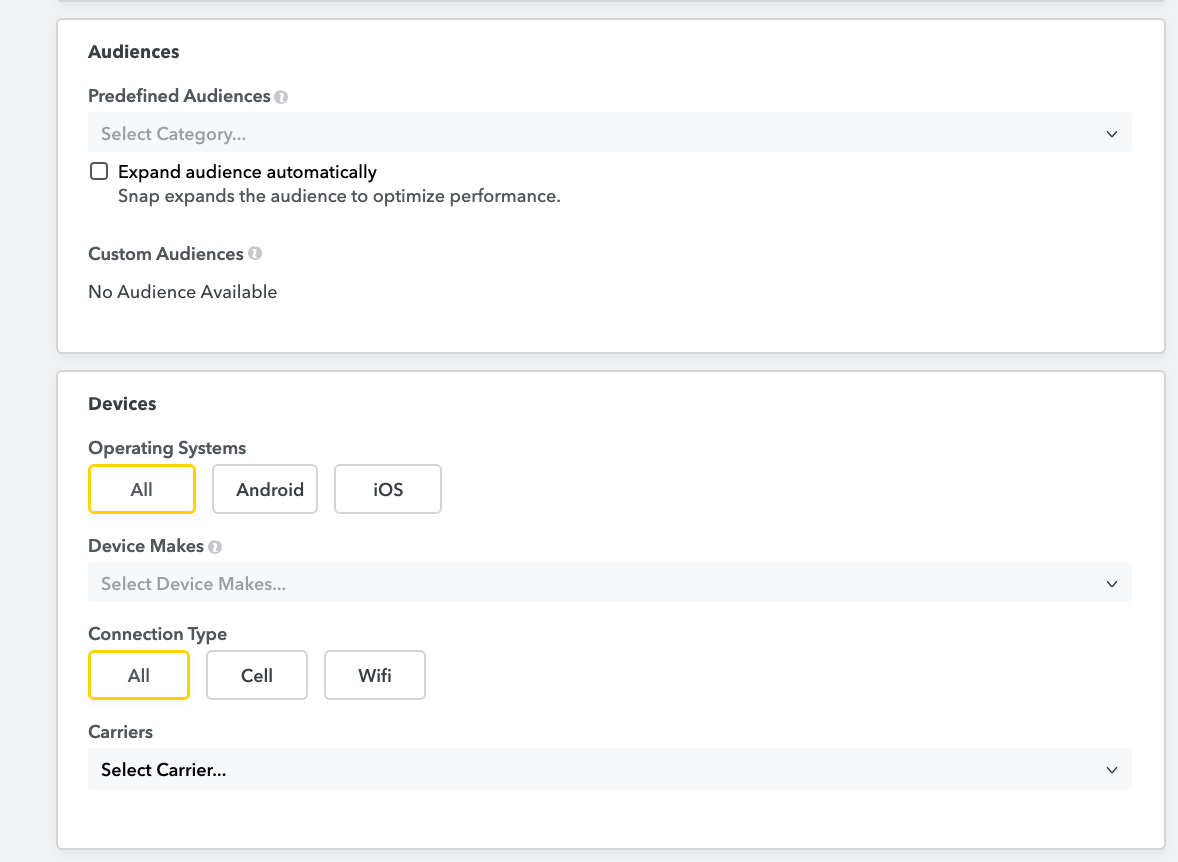Pick the Cell connection type
Image resolution: width=1178 pixels, height=862 pixels.
(x=257, y=675)
